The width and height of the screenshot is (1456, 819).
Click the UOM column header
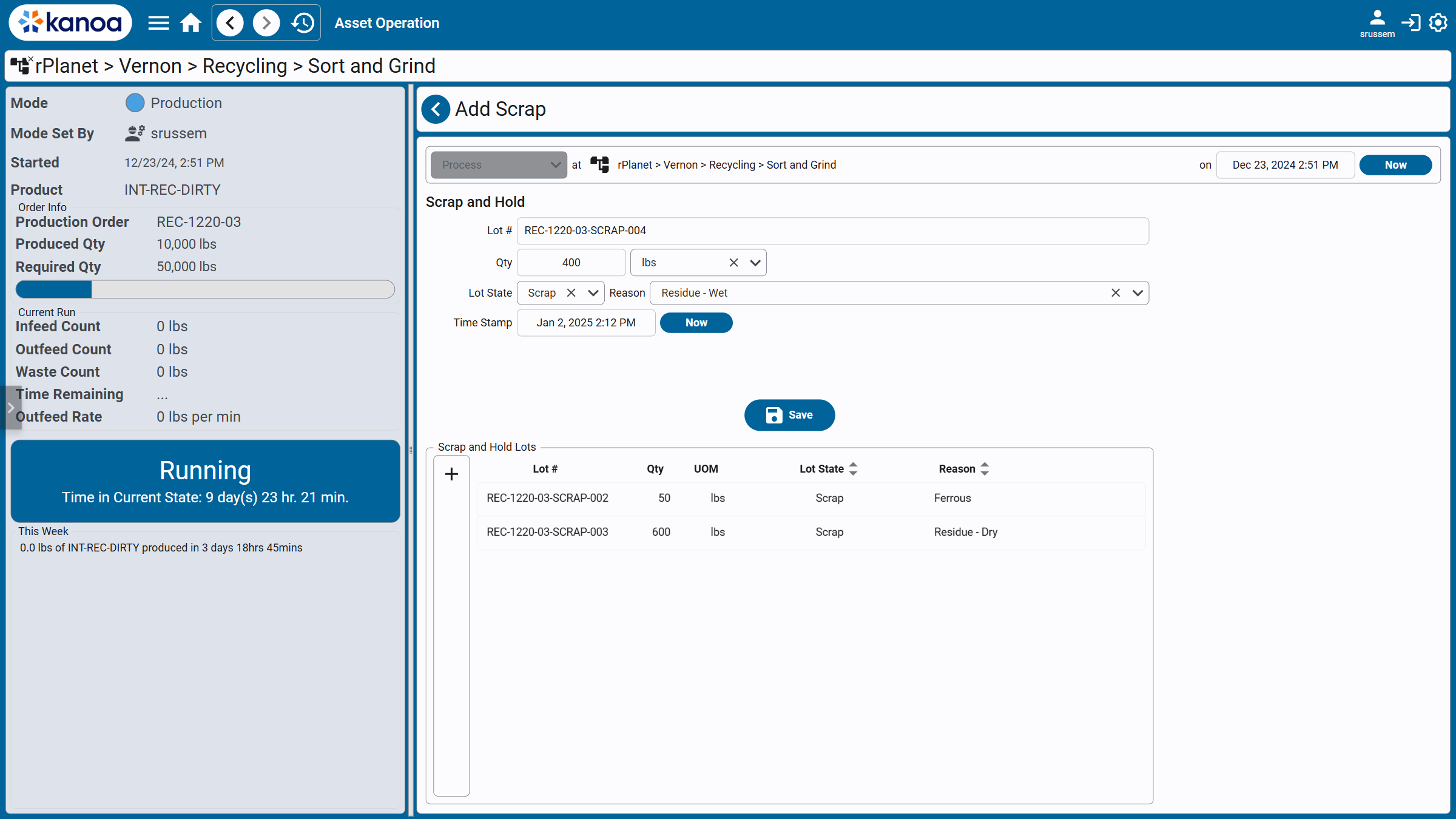(706, 469)
